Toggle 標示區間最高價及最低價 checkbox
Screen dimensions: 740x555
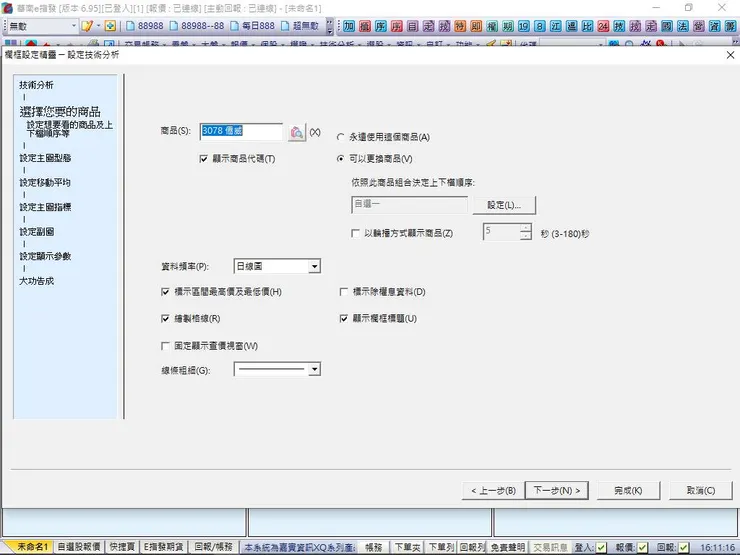pos(165,292)
